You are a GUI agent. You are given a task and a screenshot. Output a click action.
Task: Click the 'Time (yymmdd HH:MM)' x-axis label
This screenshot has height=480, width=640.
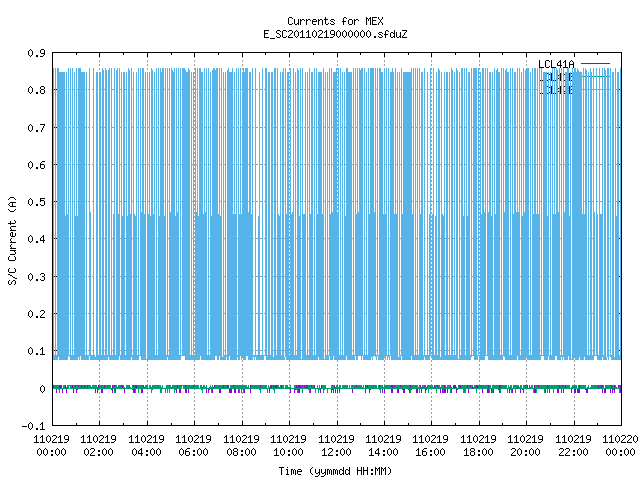click(x=335, y=471)
